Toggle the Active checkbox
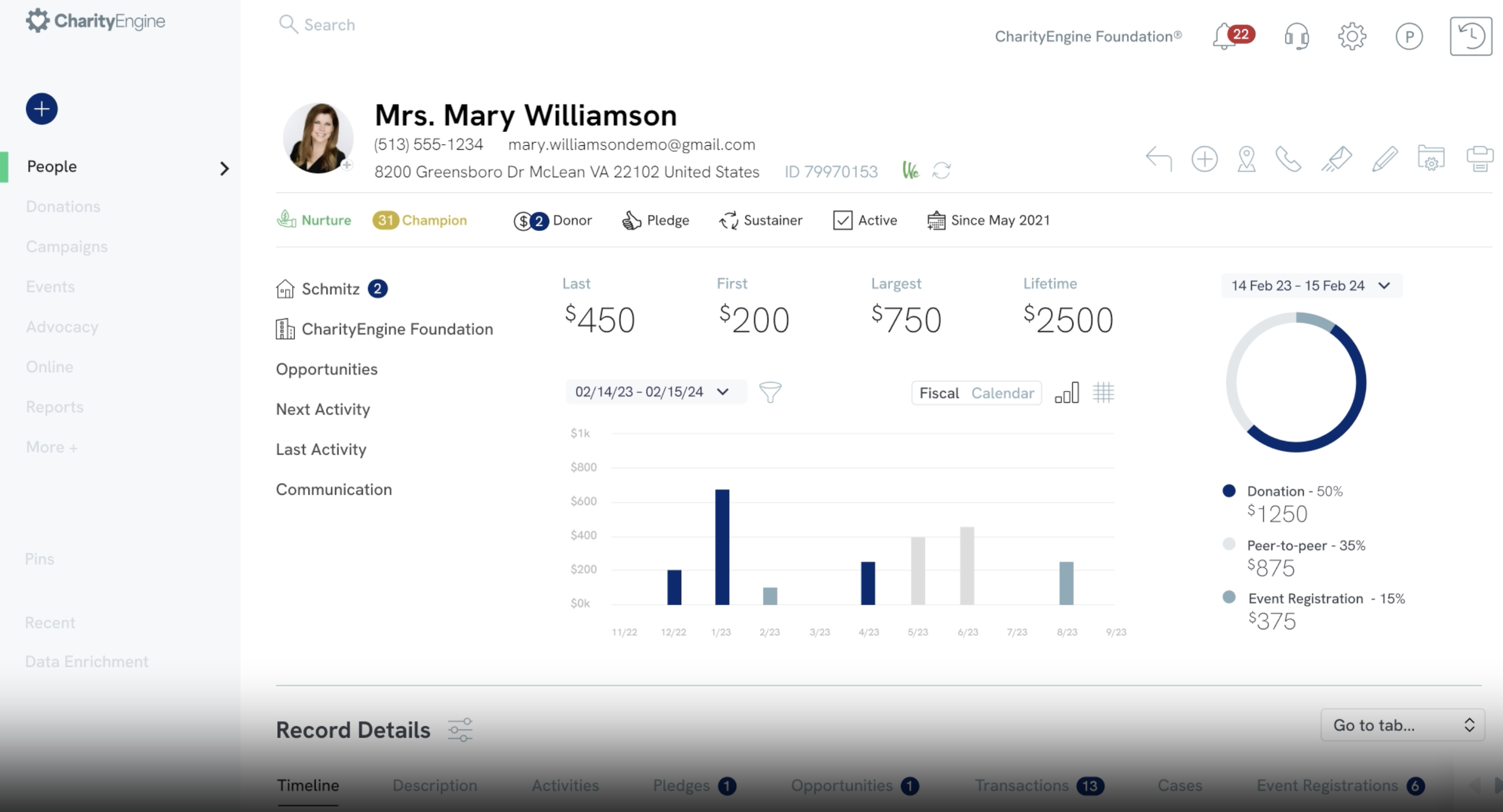1503x812 pixels. coord(842,221)
